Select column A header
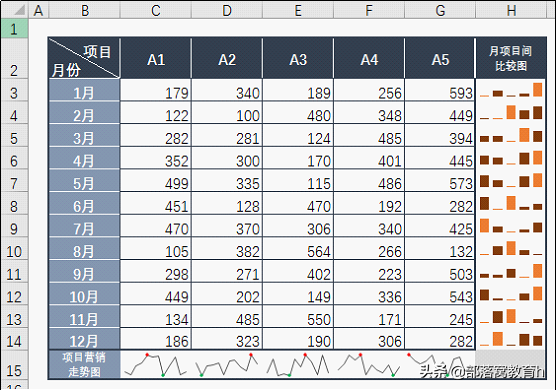This screenshot has width=556, height=390. point(38,10)
